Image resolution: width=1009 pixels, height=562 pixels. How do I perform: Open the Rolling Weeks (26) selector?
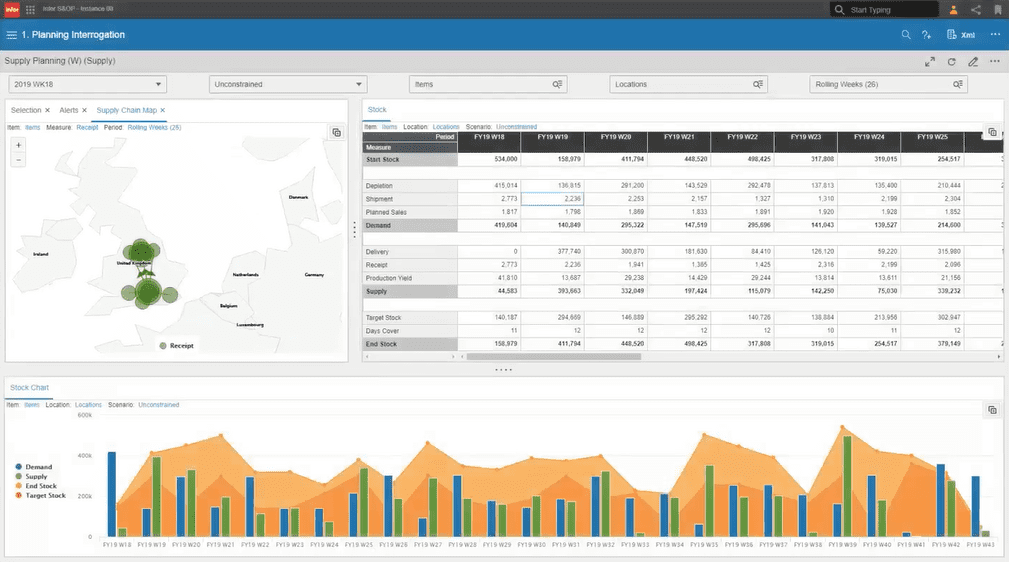(x=888, y=84)
